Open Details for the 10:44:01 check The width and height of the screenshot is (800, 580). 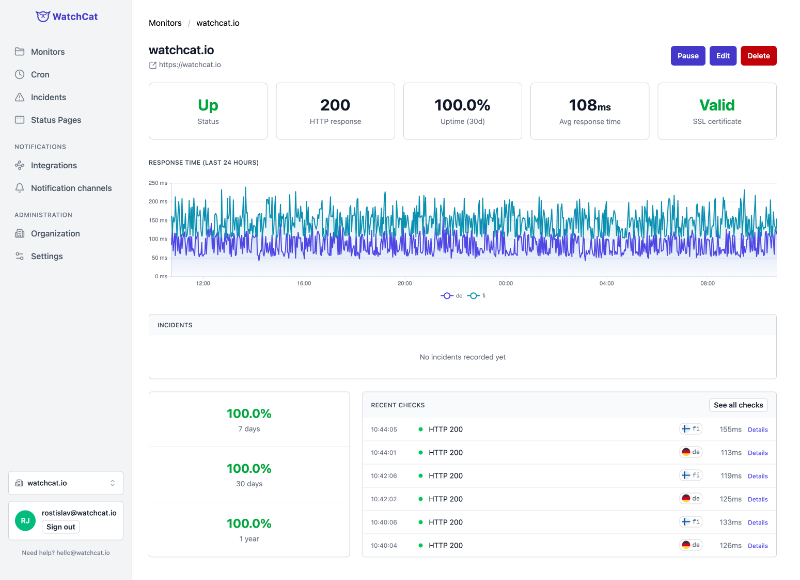(x=758, y=452)
